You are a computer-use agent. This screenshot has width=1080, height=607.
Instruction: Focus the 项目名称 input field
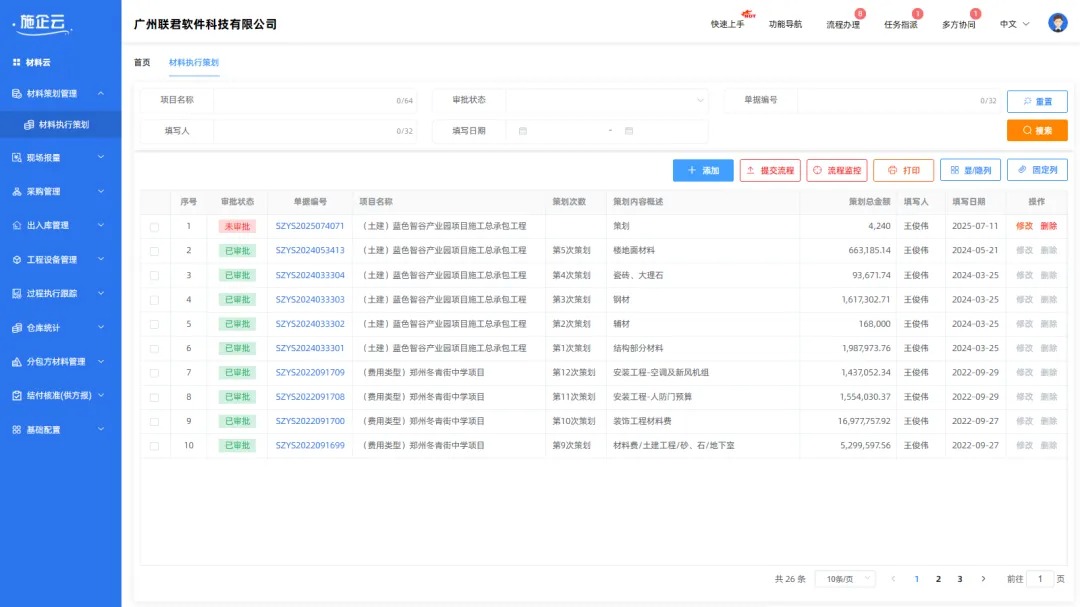tap(314, 100)
